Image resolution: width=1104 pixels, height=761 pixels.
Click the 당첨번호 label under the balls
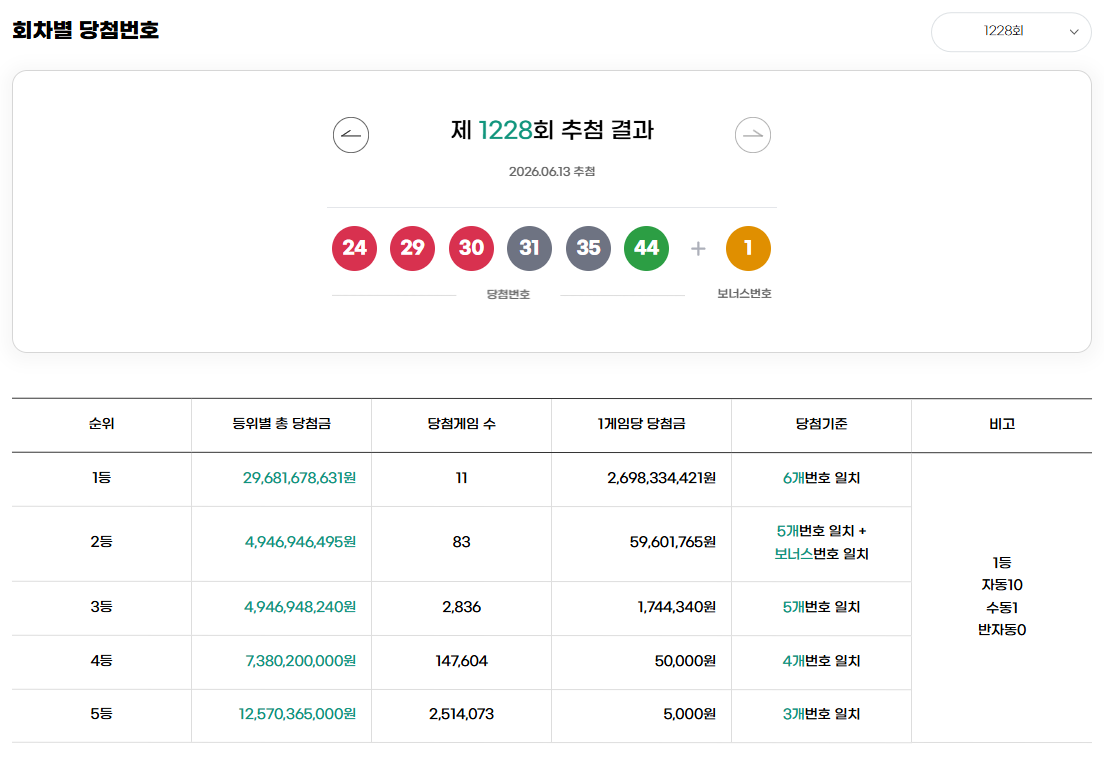pos(508,294)
